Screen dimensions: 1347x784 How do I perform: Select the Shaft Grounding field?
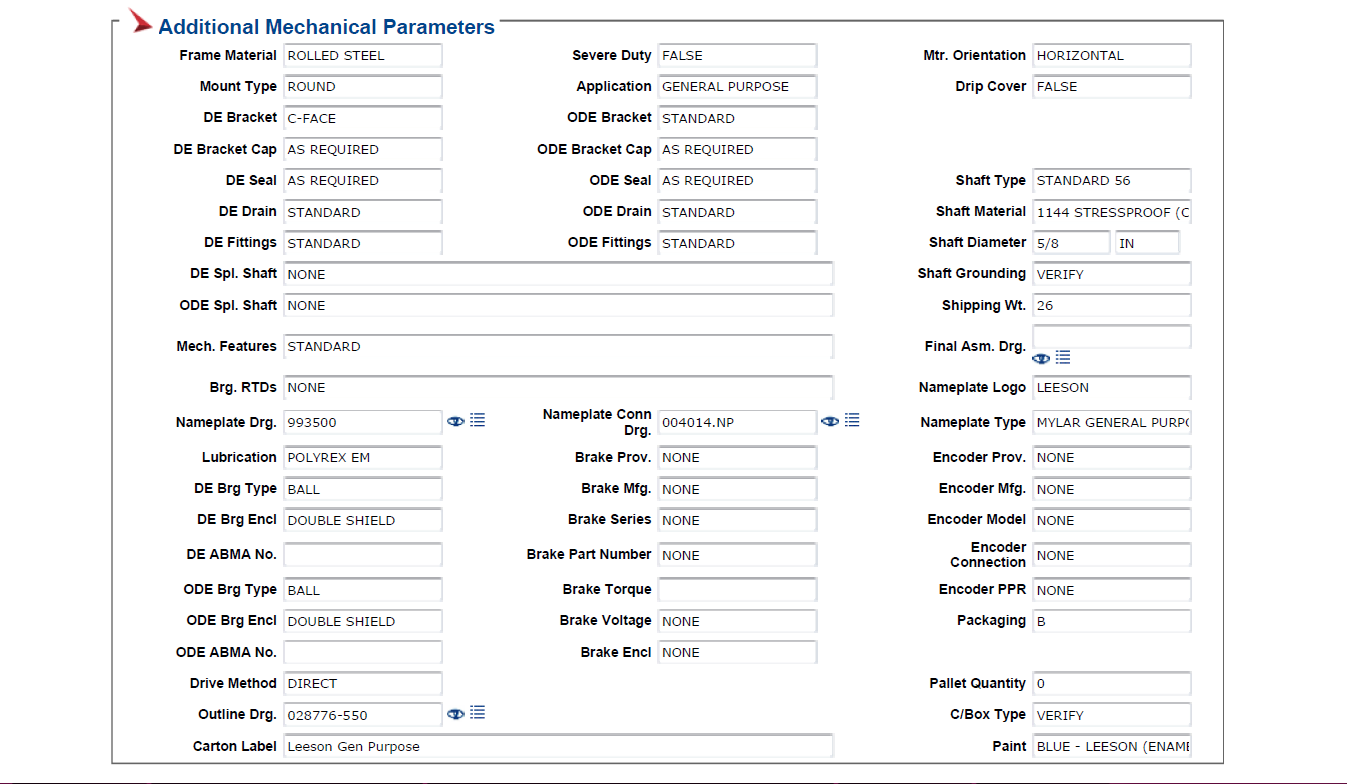point(1112,274)
